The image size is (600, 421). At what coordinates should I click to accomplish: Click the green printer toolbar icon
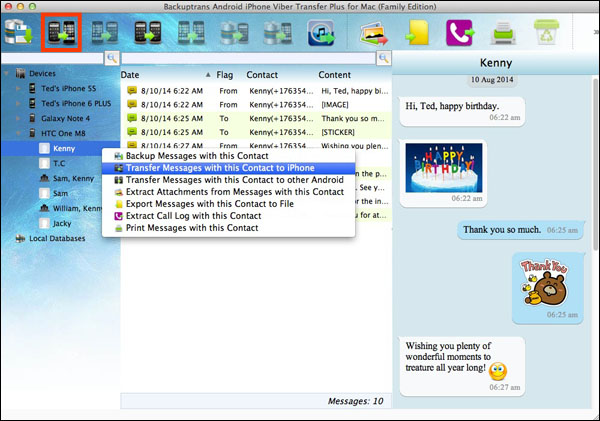503,33
